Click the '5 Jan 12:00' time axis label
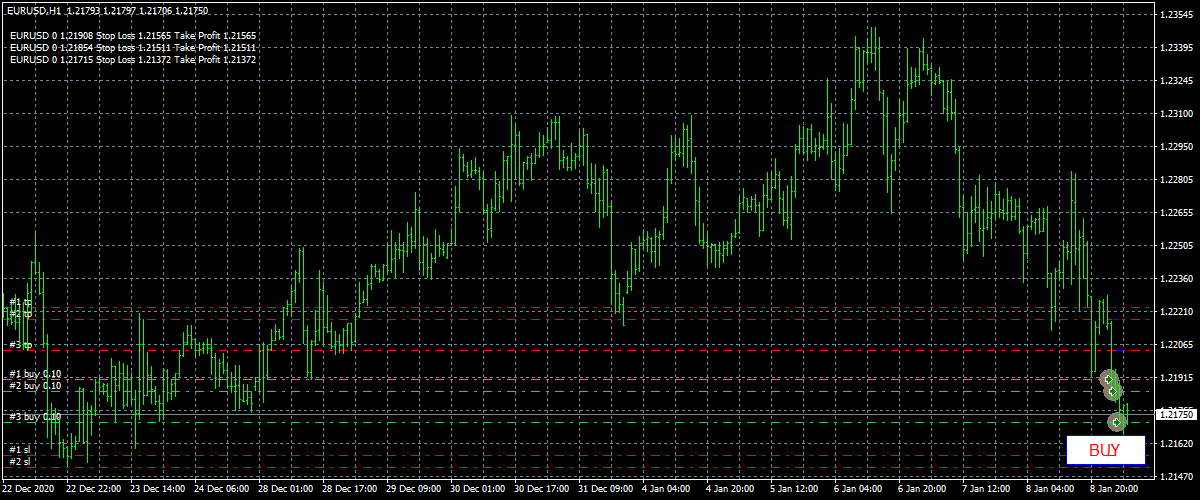Image resolution: width=1200 pixels, height=500 pixels. pyautogui.click(x=796, y=490)
